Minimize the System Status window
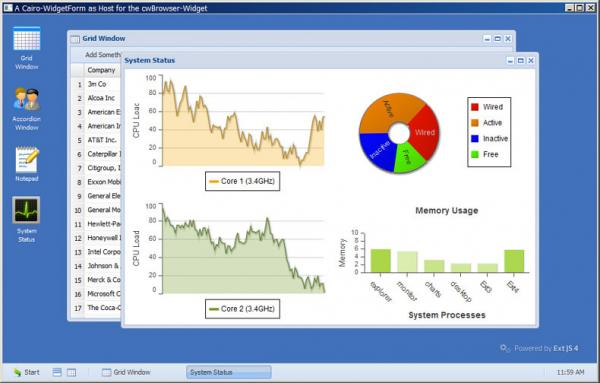 (510, 60)
